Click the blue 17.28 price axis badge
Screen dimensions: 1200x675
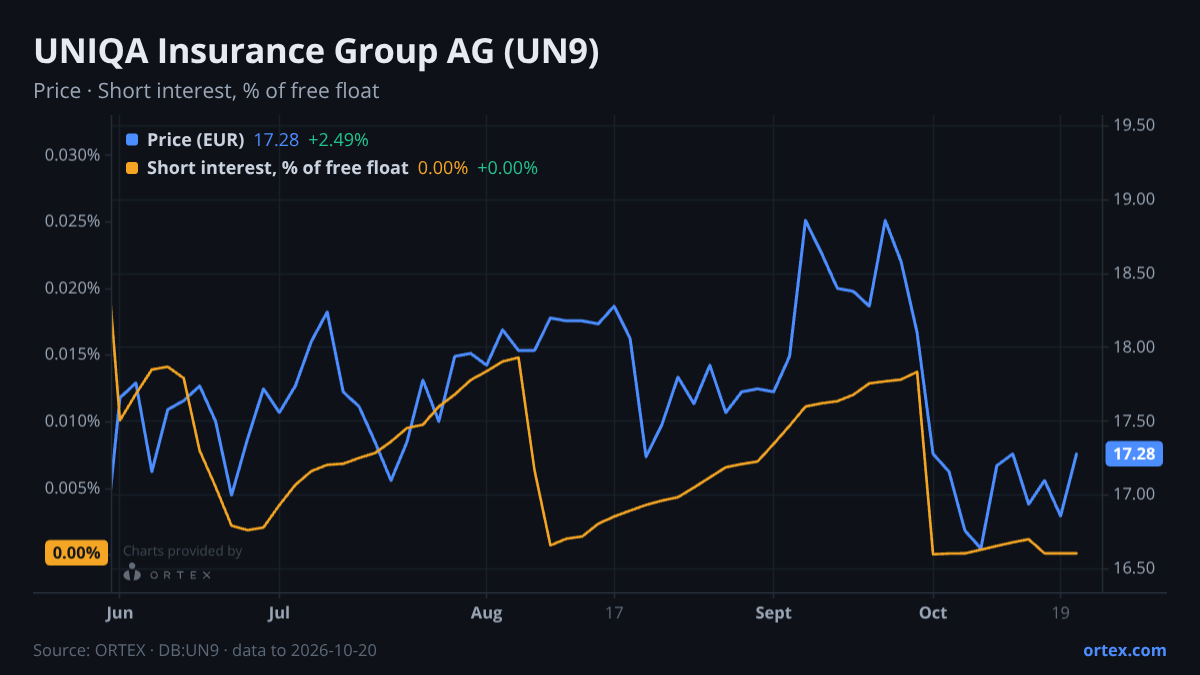pyautogui.click(x=1134, y=454)
